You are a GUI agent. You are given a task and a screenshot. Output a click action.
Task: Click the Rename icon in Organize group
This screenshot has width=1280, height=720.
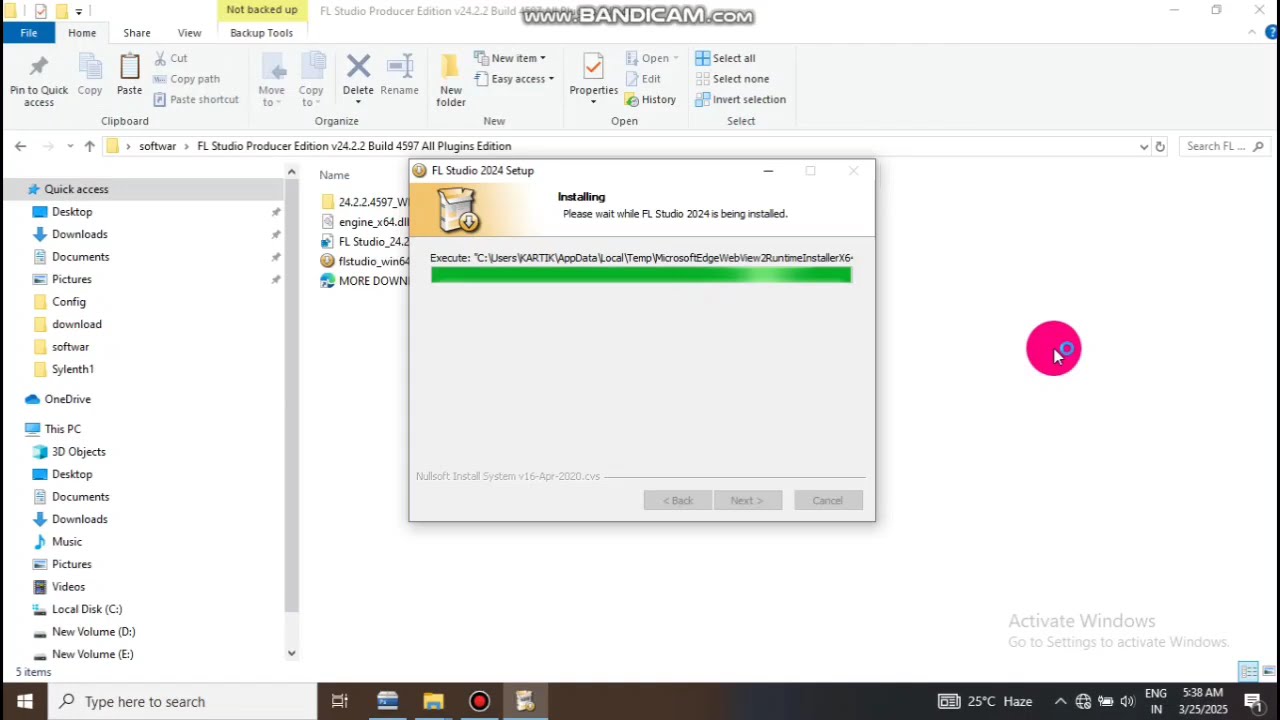[399, 67]
